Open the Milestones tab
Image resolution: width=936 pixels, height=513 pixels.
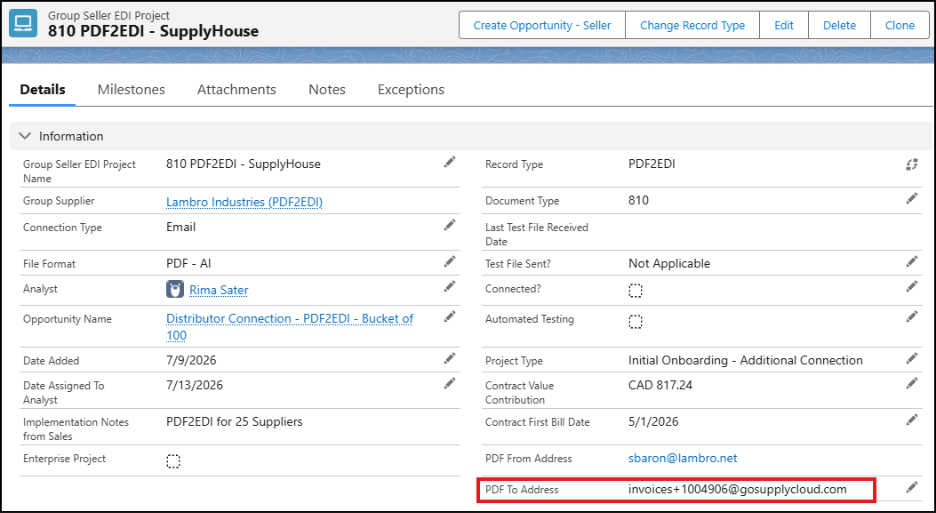tap(131, 90)
